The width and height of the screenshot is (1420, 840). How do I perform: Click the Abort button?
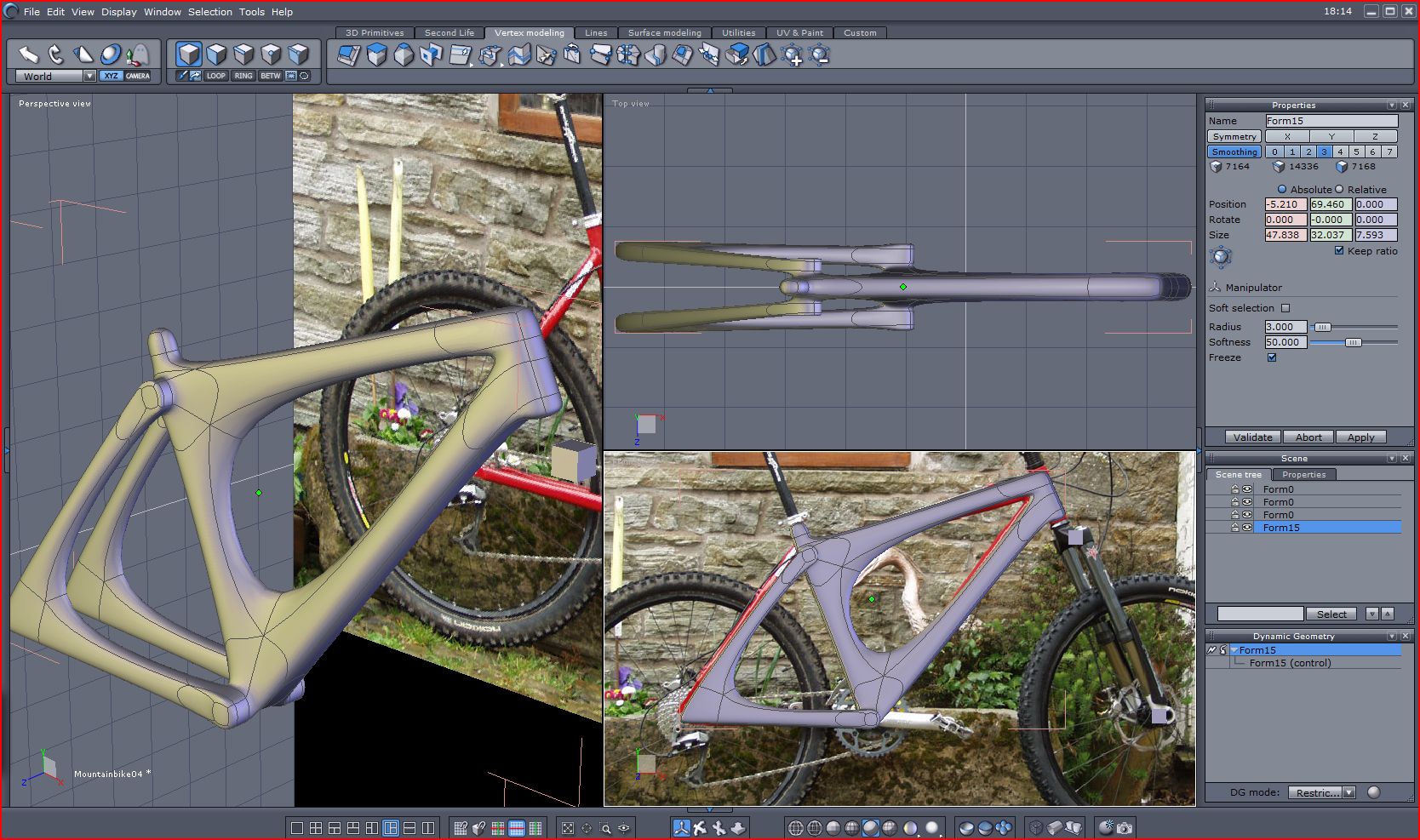[1308, 437]
